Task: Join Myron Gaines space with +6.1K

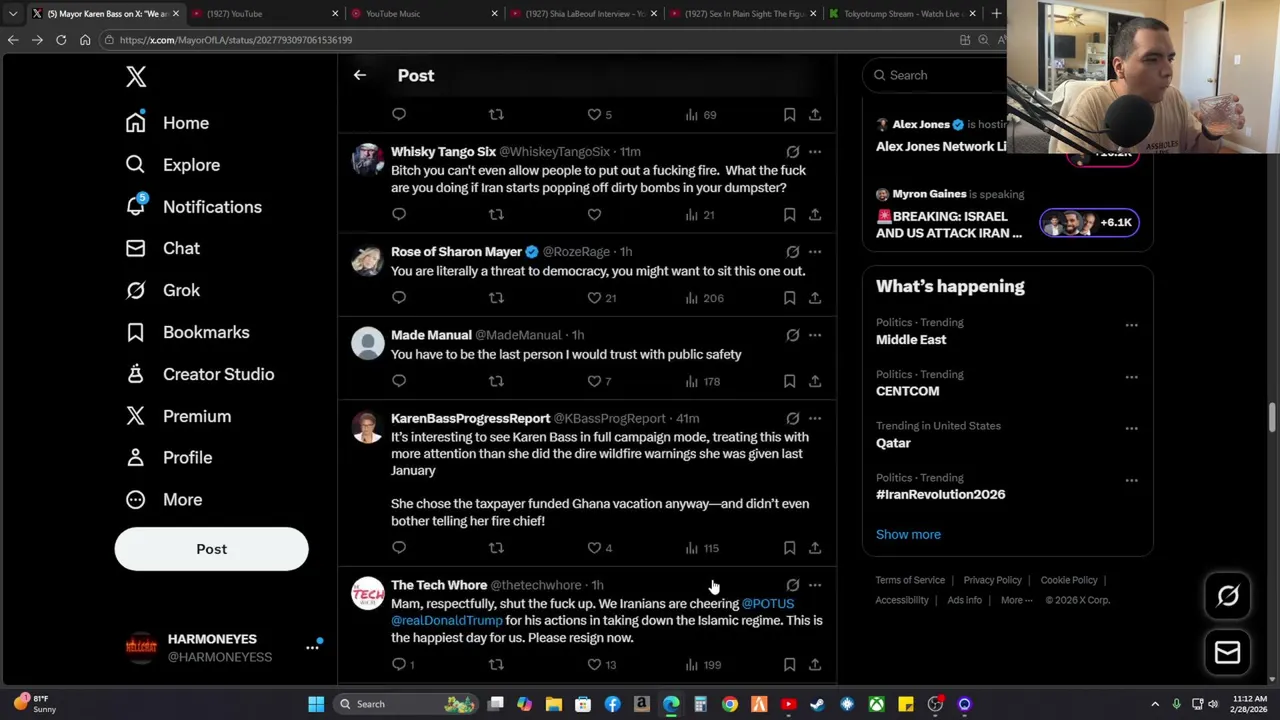Action: (1089, 222)
